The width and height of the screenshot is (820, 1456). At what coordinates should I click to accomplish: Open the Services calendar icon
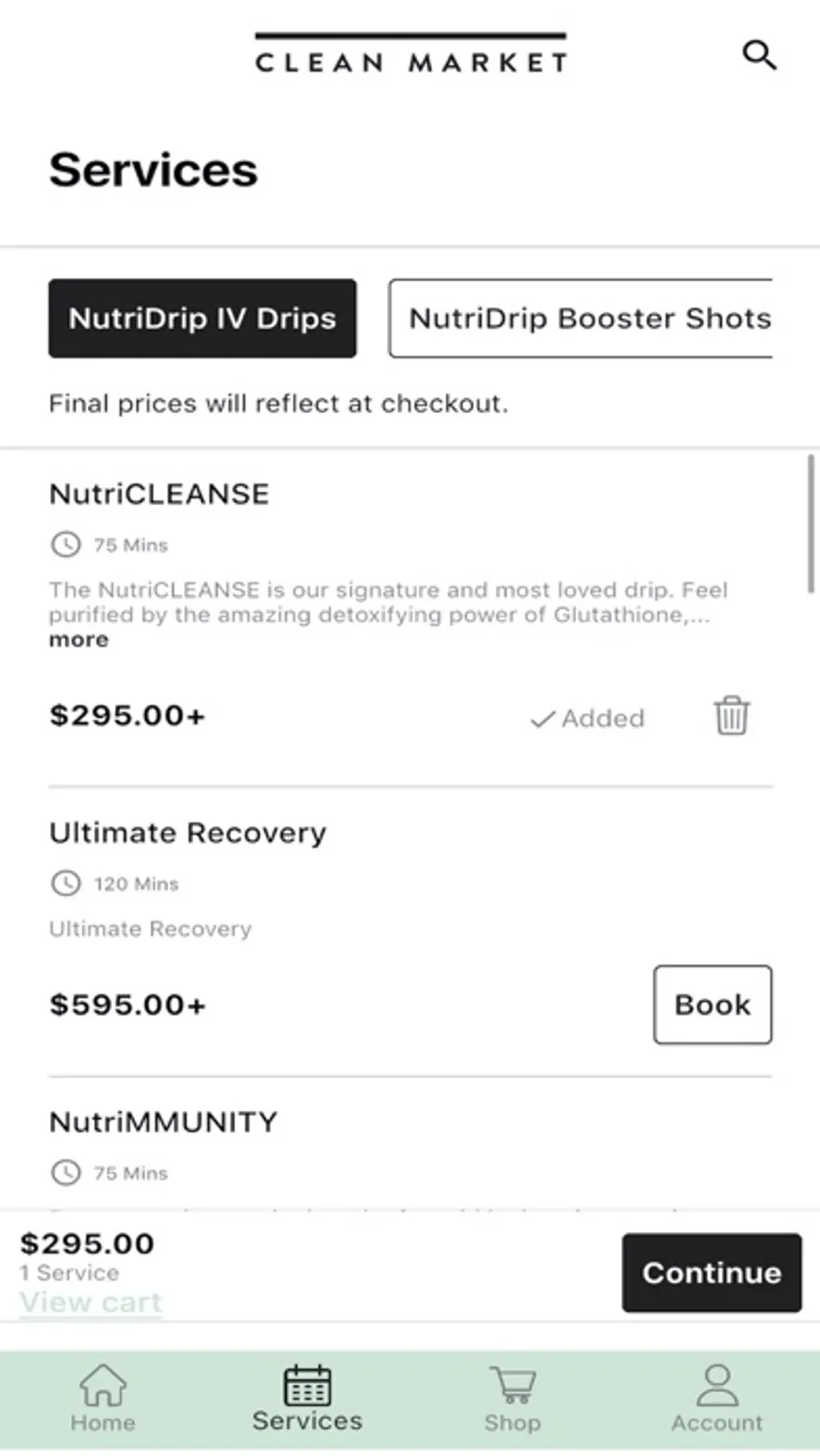click(x=308, y=1386)
